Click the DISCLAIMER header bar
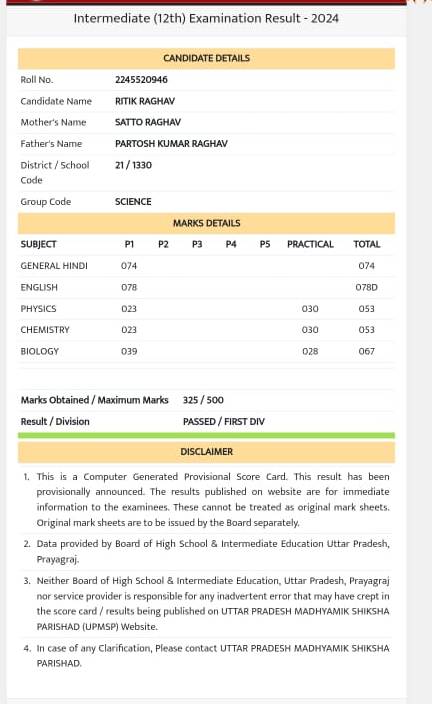This screenshot has height=704, width=432. pos(206,452)
